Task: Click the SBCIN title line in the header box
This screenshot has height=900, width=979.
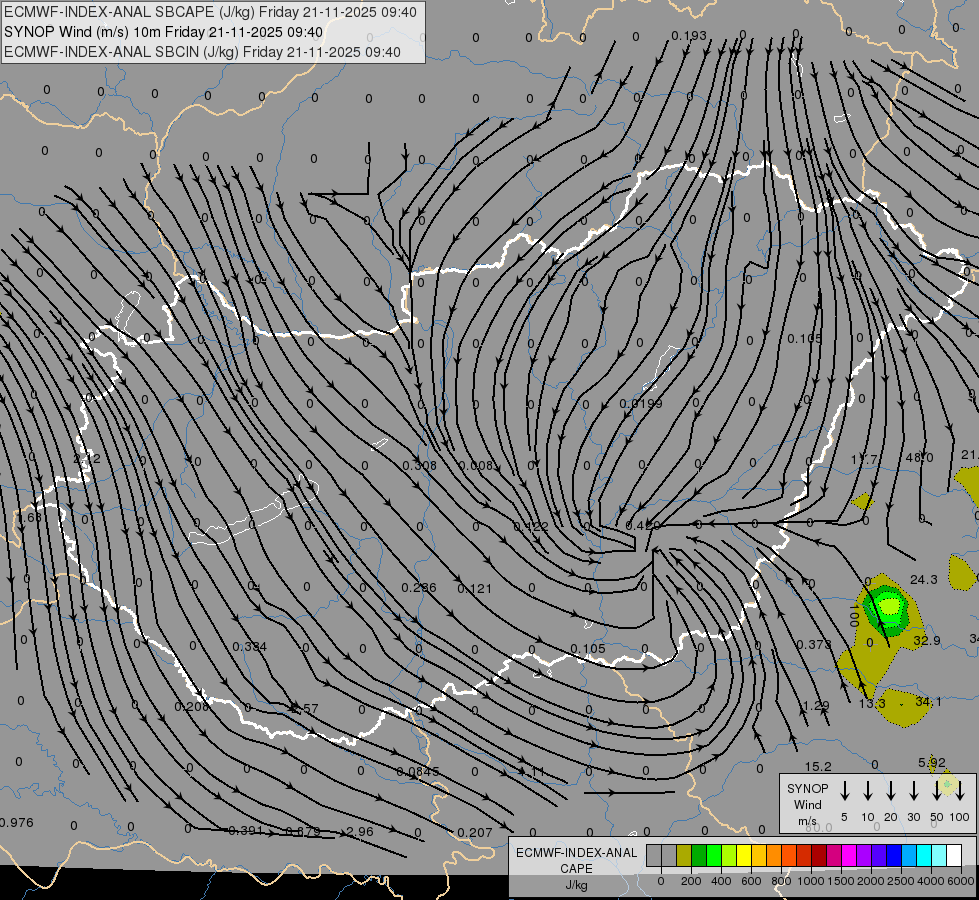Action: tap(202, 52)
